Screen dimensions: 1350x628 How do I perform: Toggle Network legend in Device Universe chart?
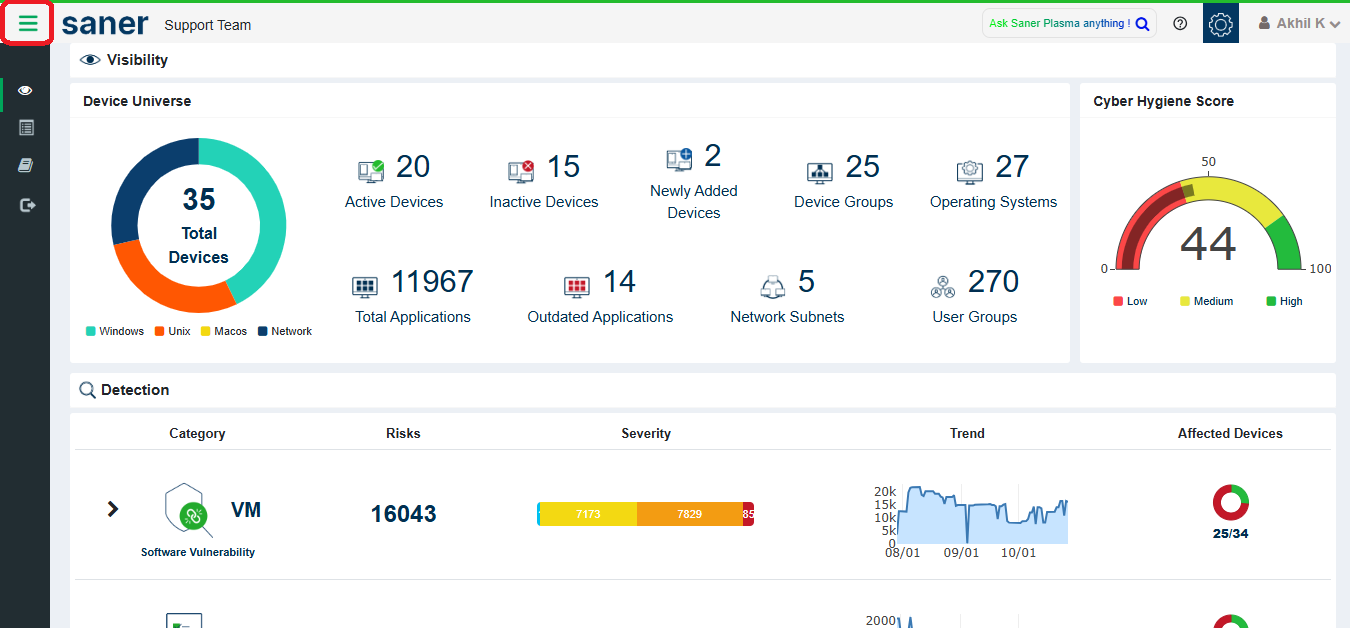click(x=284, y=331)
